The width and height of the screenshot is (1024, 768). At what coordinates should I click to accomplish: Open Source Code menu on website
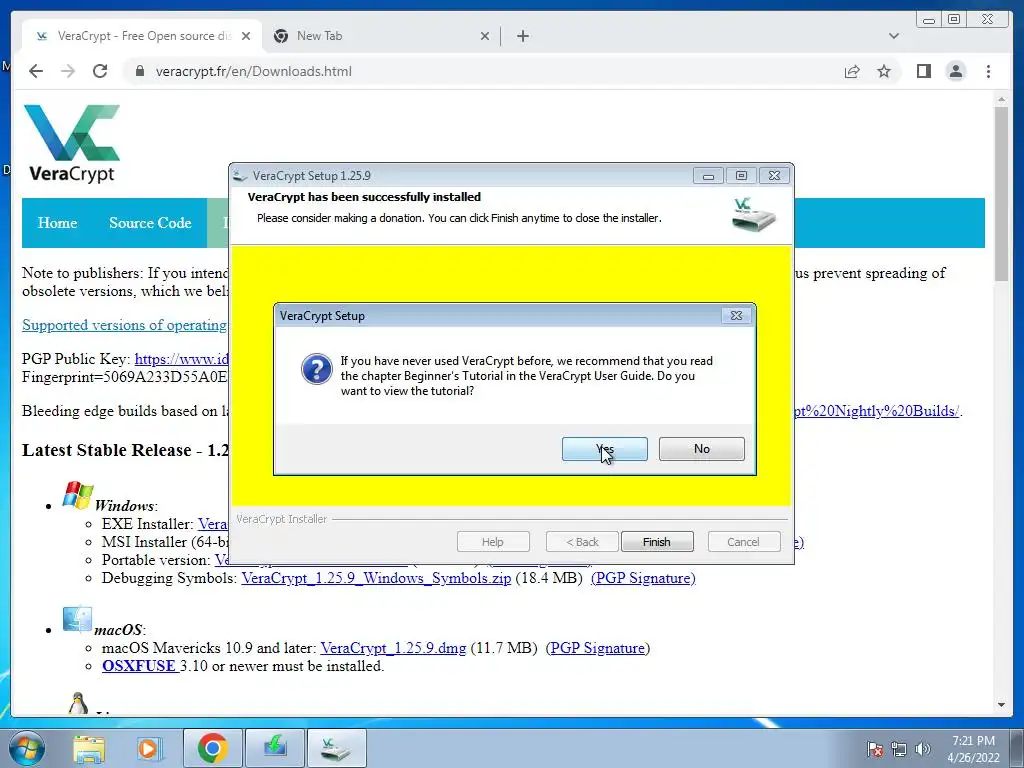150,223
